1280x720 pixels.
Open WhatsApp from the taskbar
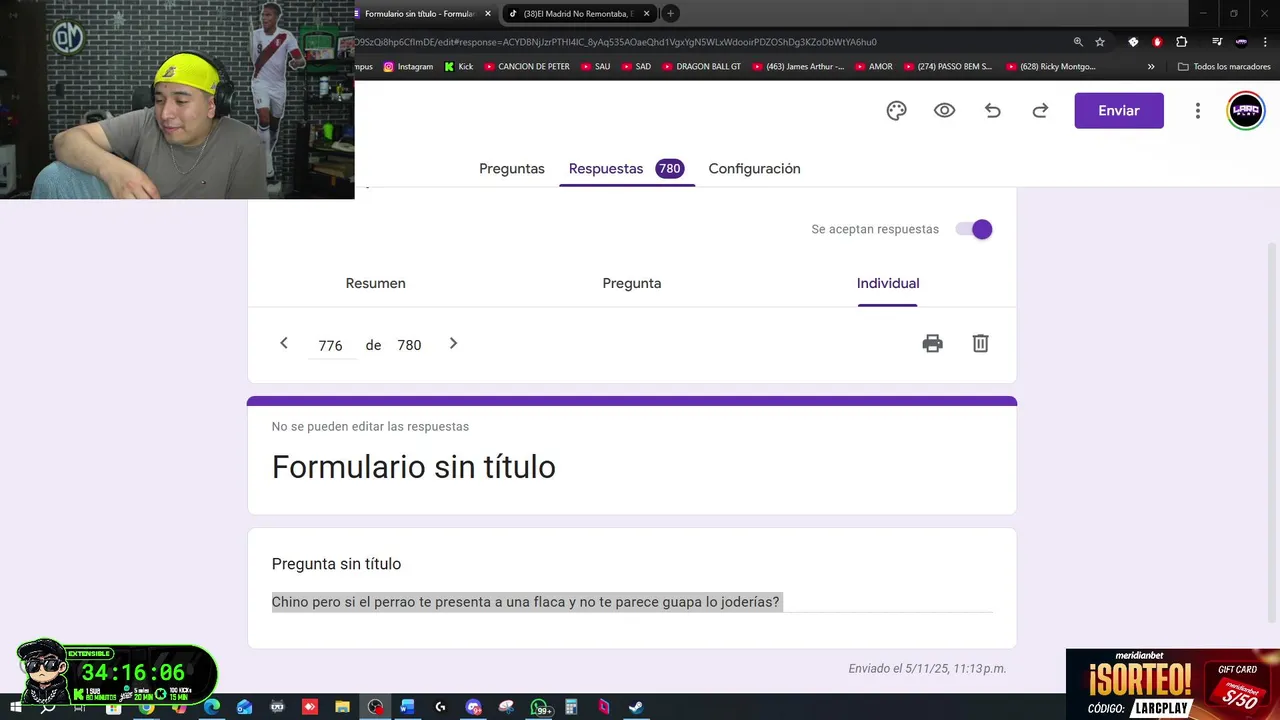[540, 707]
